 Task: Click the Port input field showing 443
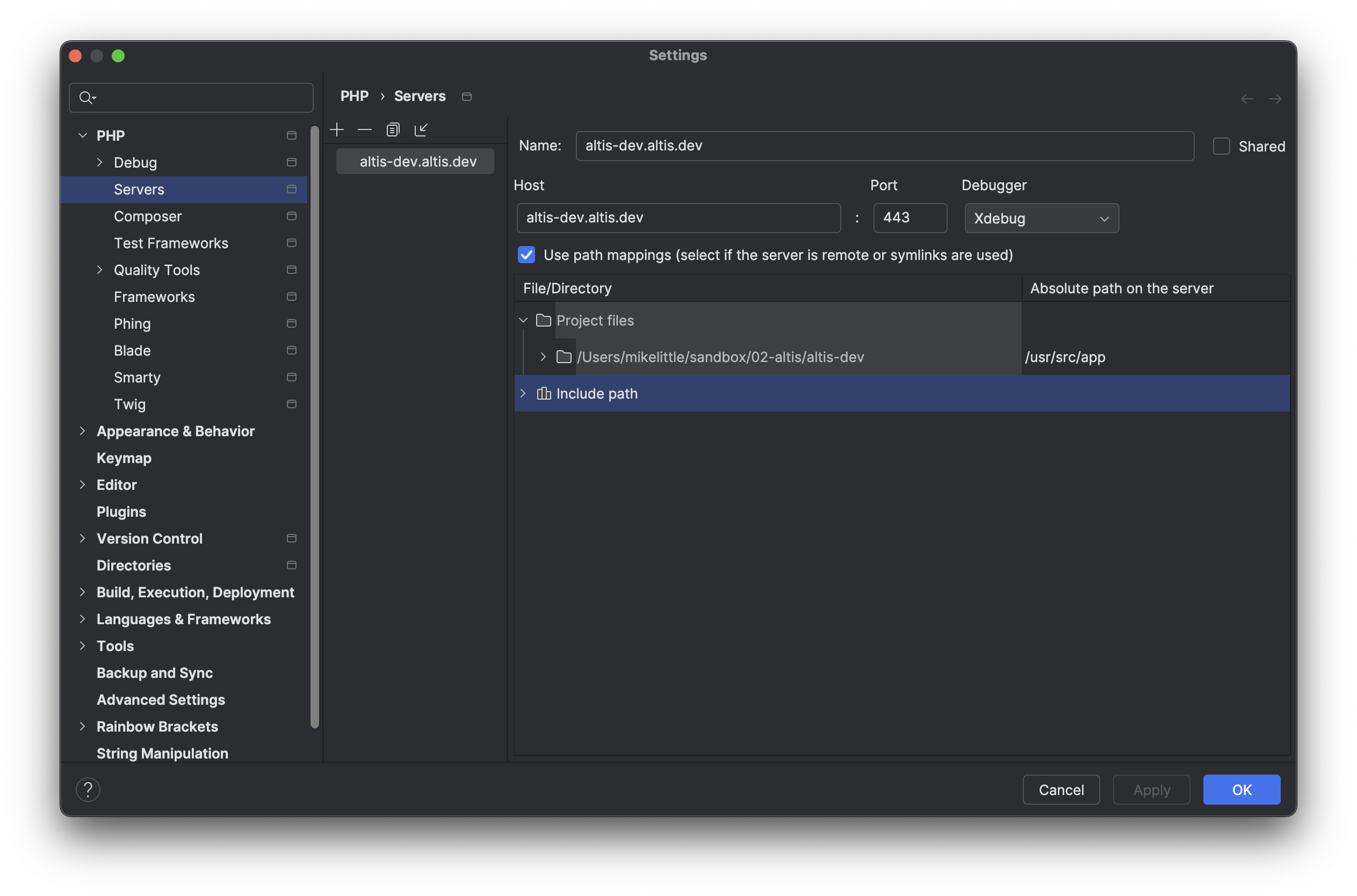pos(910,218)
